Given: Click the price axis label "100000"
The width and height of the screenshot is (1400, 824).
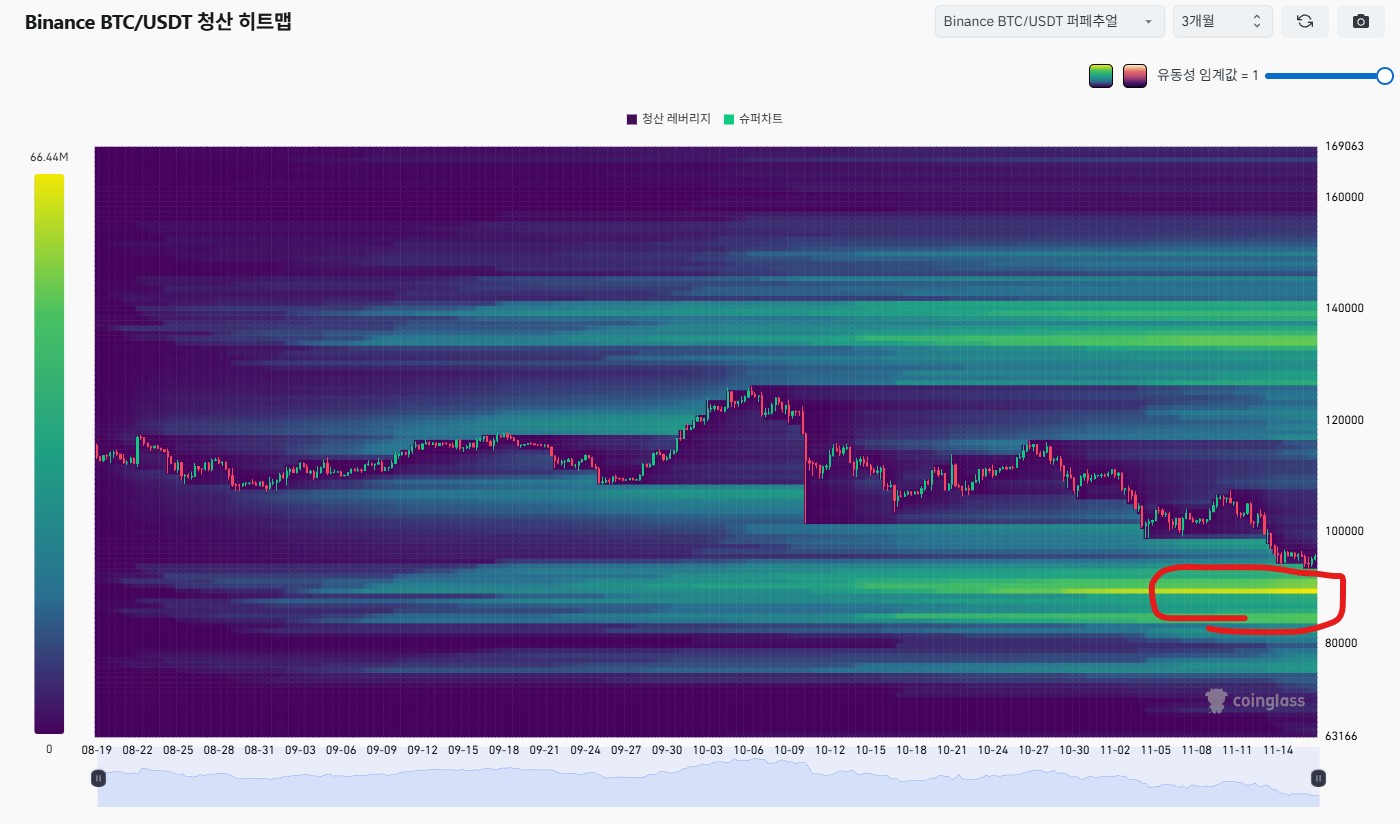Looking at the screenshot, I should pyautogui.click(x=1343, y=532).
